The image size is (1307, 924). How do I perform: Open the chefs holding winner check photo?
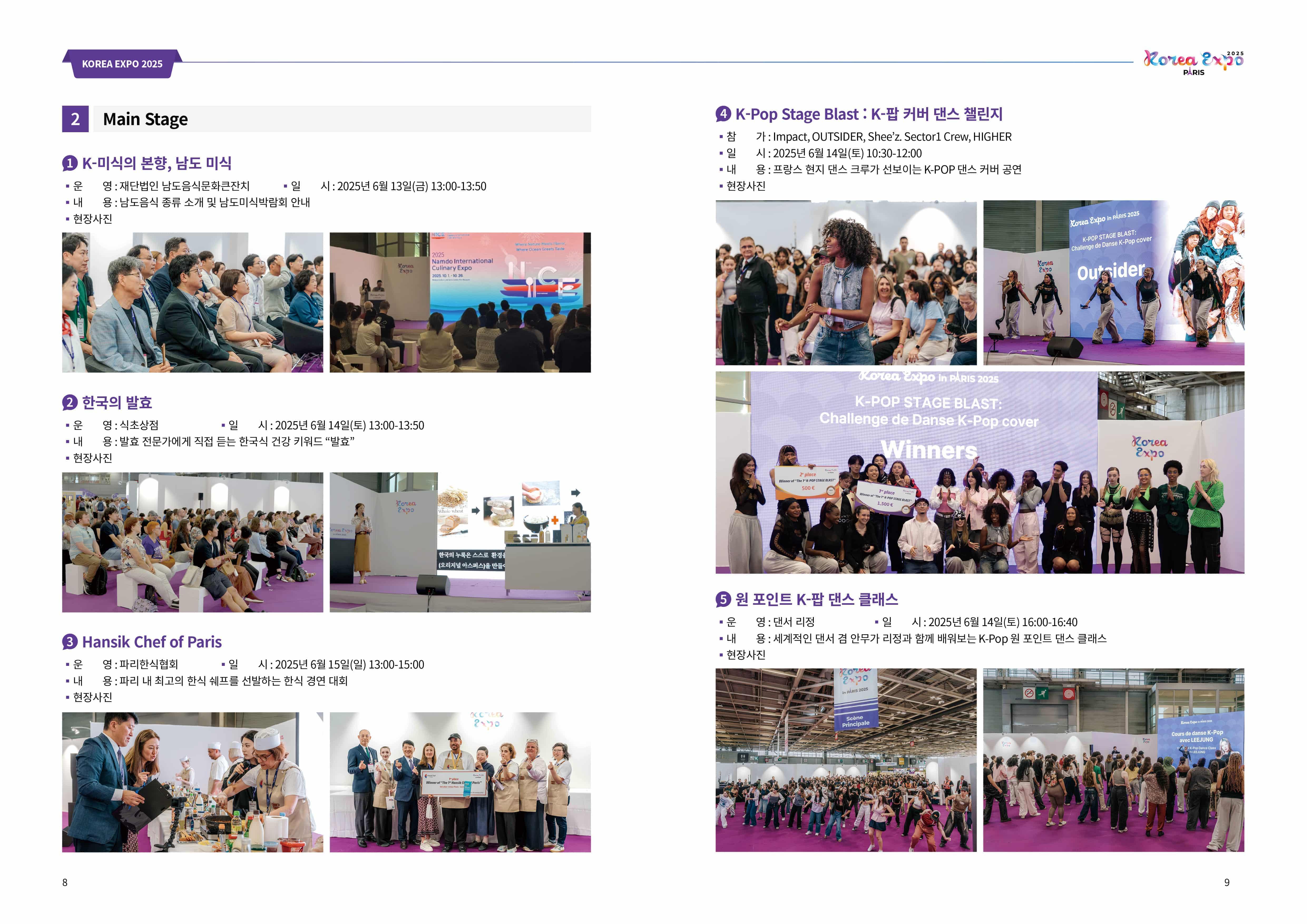[x=460, y=782]
